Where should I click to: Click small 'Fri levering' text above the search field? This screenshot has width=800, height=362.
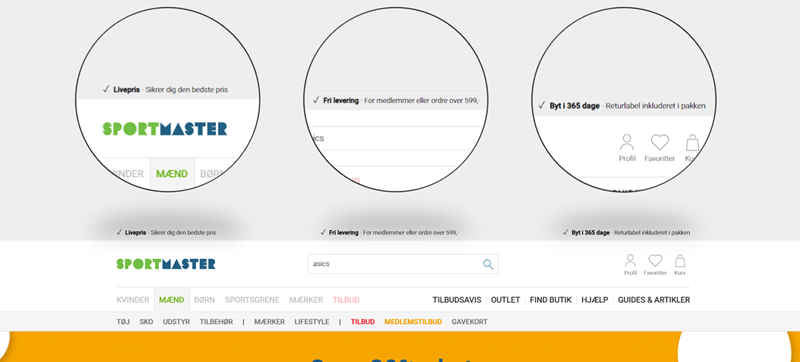pyautogui.click(x=343, y=232)
